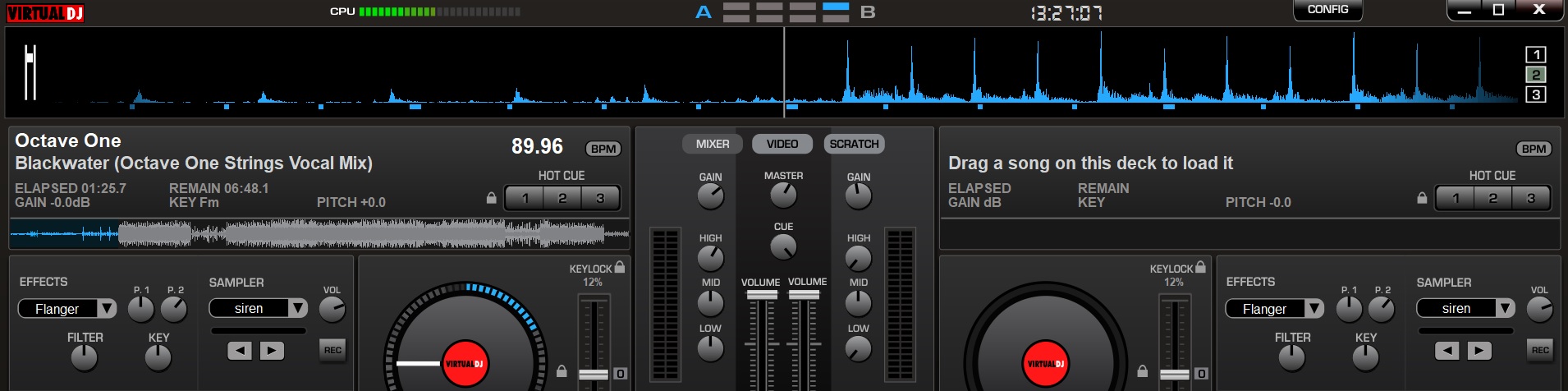This screenshot has height=391, width=1568.
Task: Trigger right deck hot cue 2
Action: 1493,198
